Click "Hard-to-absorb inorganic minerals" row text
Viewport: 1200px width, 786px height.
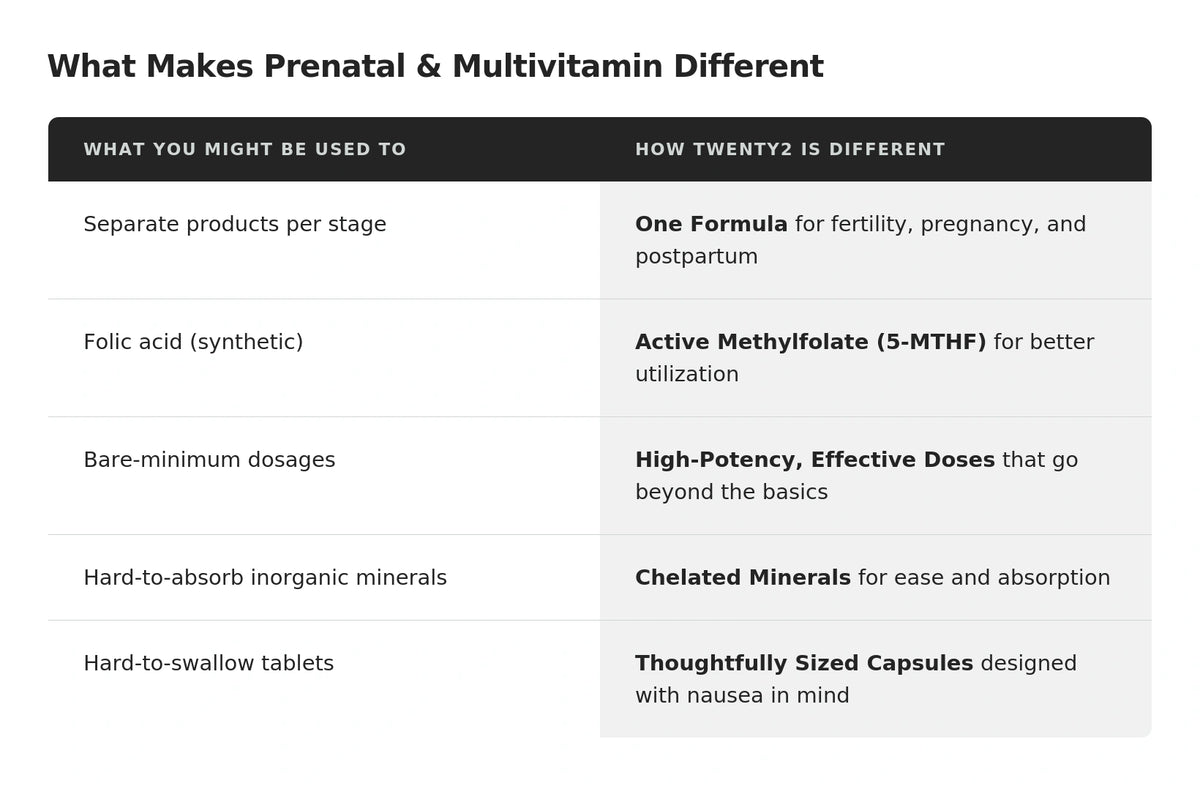(x=265, y=578)
